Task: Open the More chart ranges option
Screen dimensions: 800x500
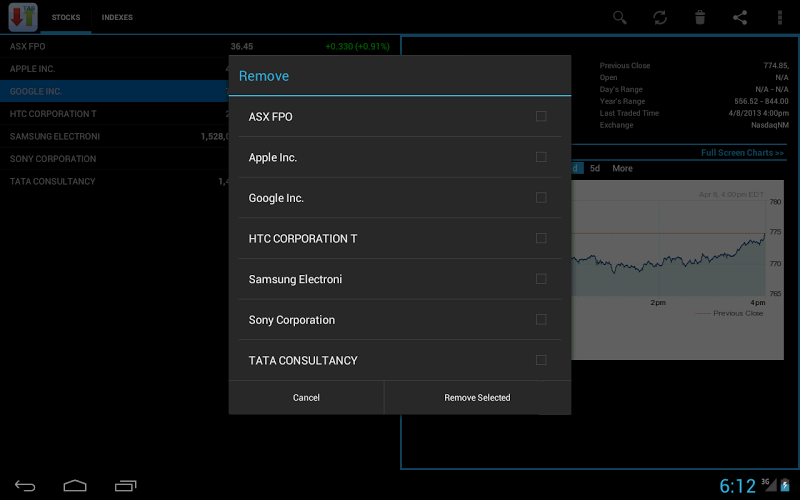Action: click(x=622, y=168)
